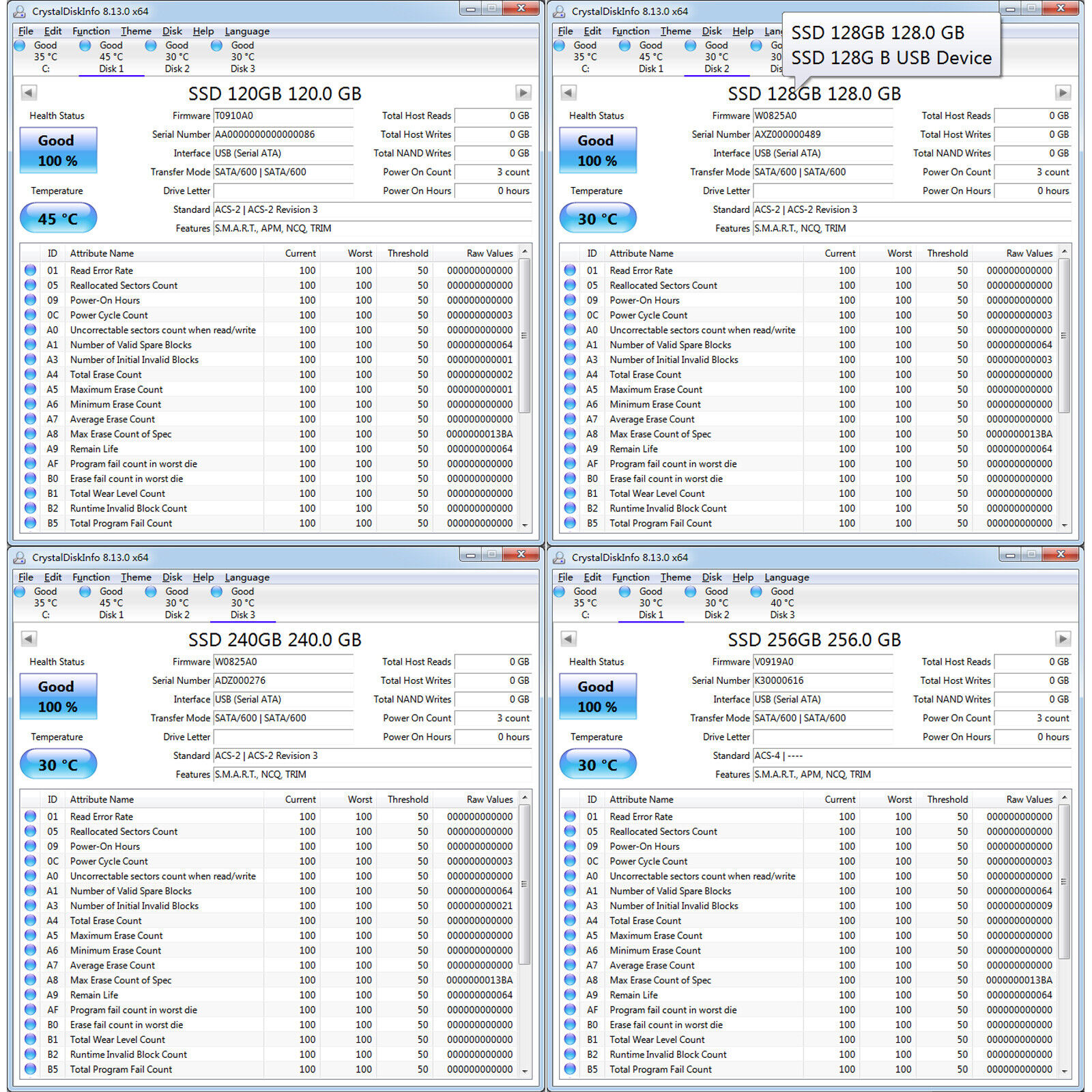
Task: Click status orb for Remain Life in SSD 120GB window
Action: click(x=31, y=449)
